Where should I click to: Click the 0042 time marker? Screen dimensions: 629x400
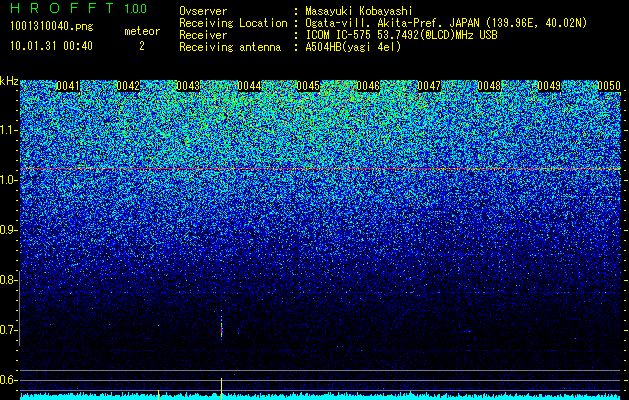(128, 86)
